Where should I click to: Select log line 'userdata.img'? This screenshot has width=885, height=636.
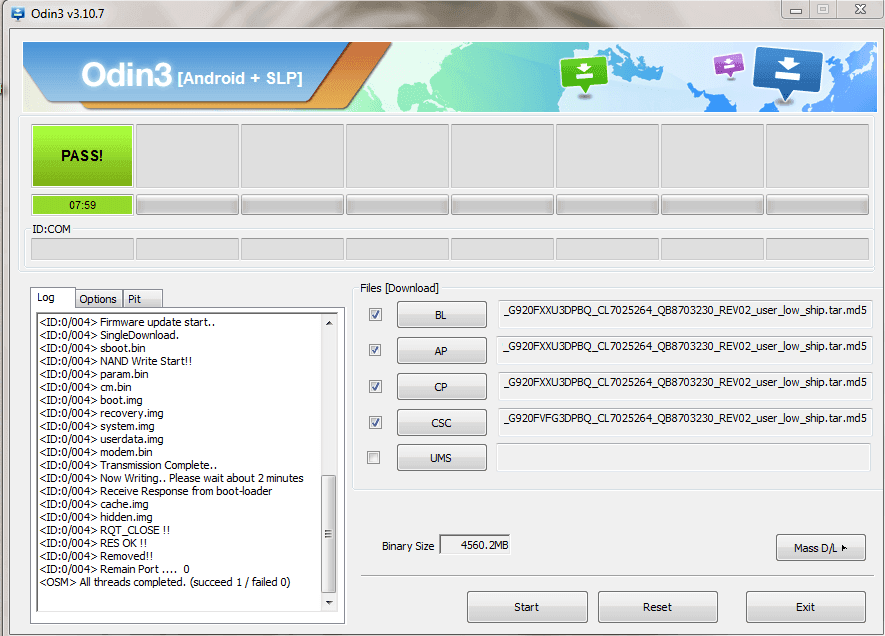point(102,439)
